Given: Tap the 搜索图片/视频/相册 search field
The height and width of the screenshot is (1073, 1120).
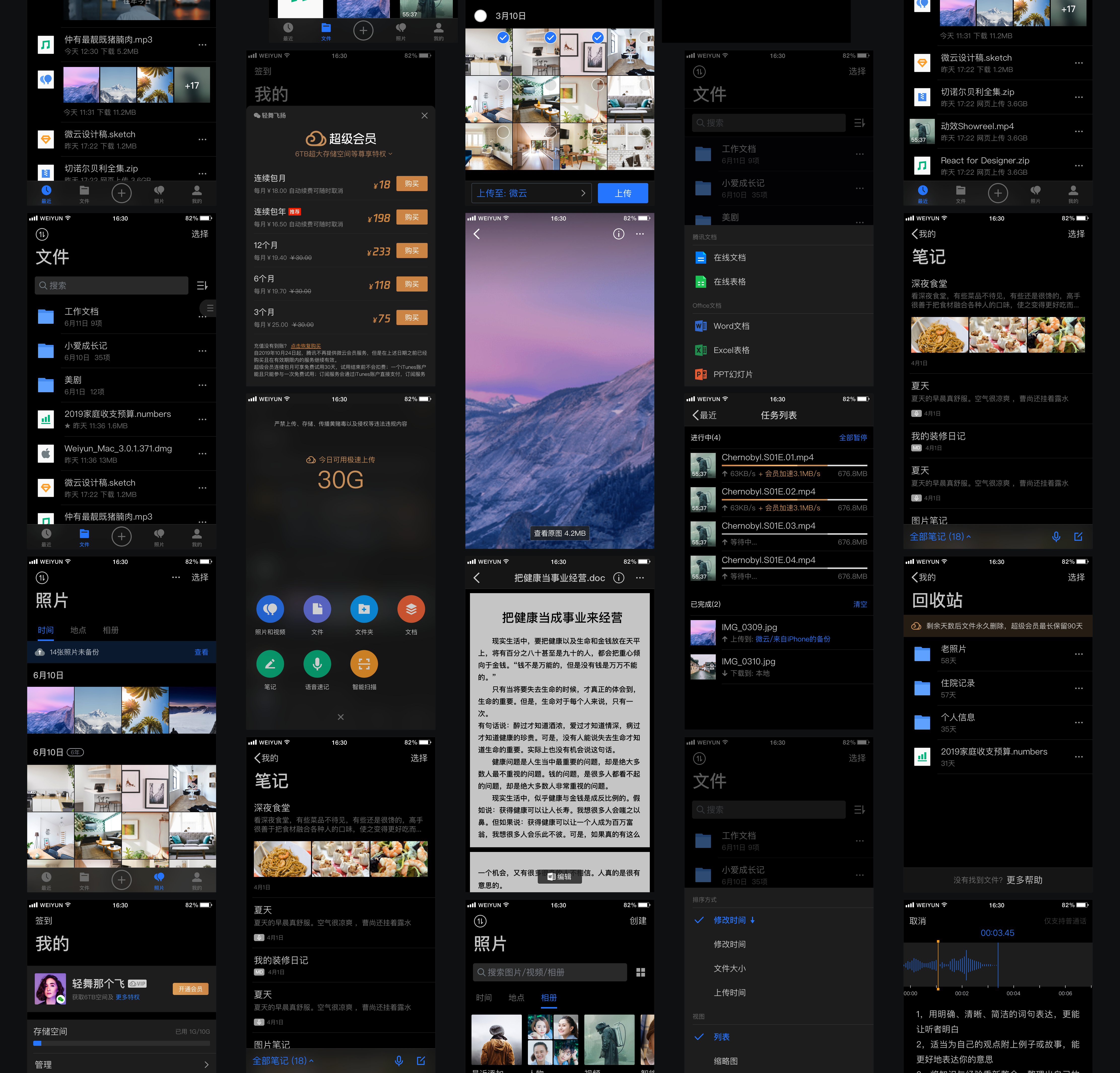Looking at the screenshot, I should [550, 973].
